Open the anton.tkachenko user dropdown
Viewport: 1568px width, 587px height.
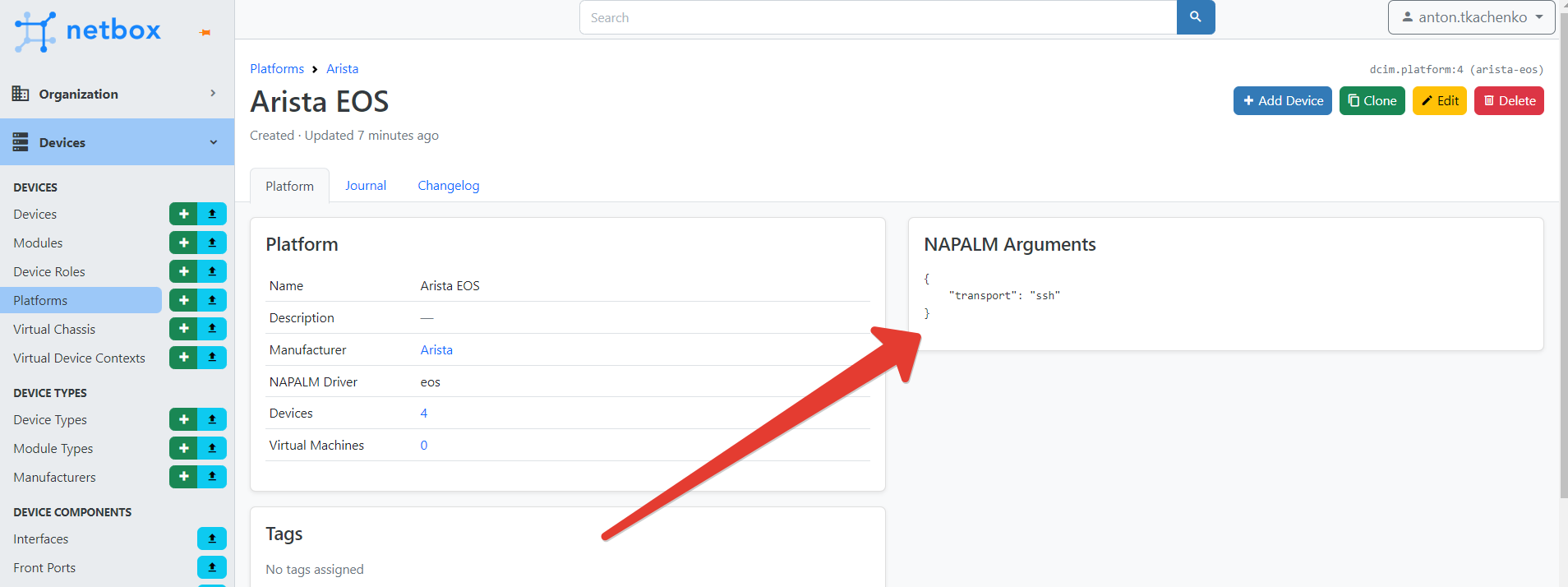click(x=1471, y=17)
